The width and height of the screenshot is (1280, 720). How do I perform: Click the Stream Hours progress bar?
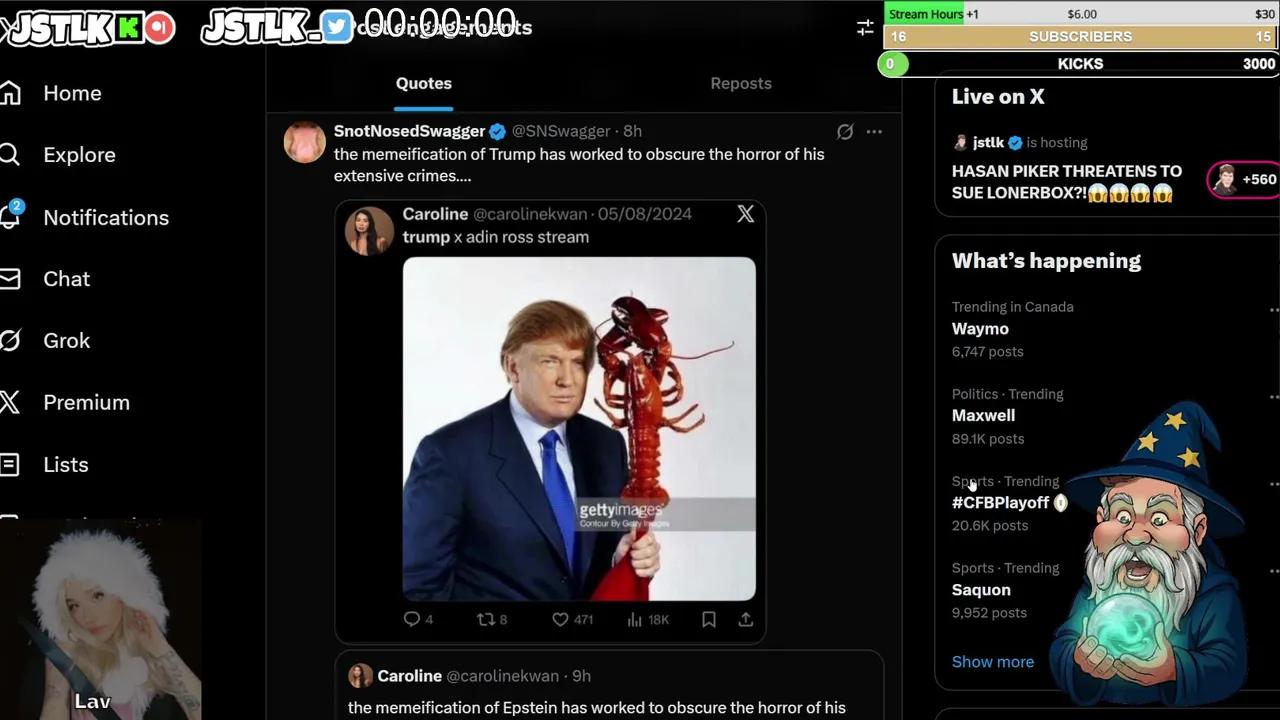(x=1081, y=14)
